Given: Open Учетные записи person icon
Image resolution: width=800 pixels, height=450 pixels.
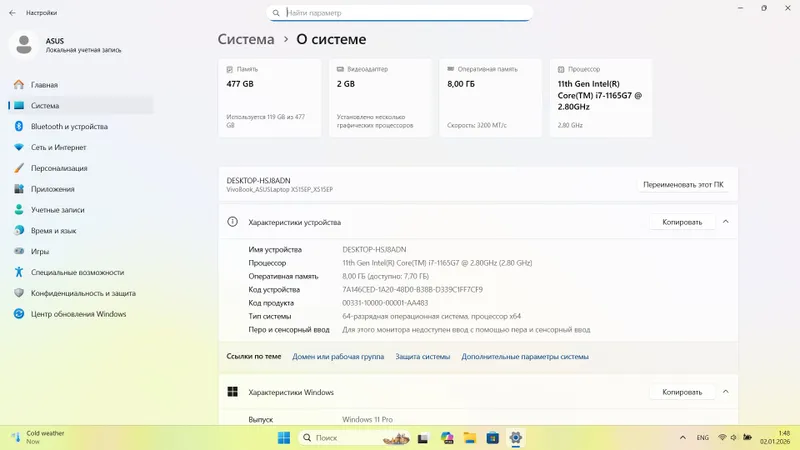Looking at the screenshot, I should click(19, 210).
